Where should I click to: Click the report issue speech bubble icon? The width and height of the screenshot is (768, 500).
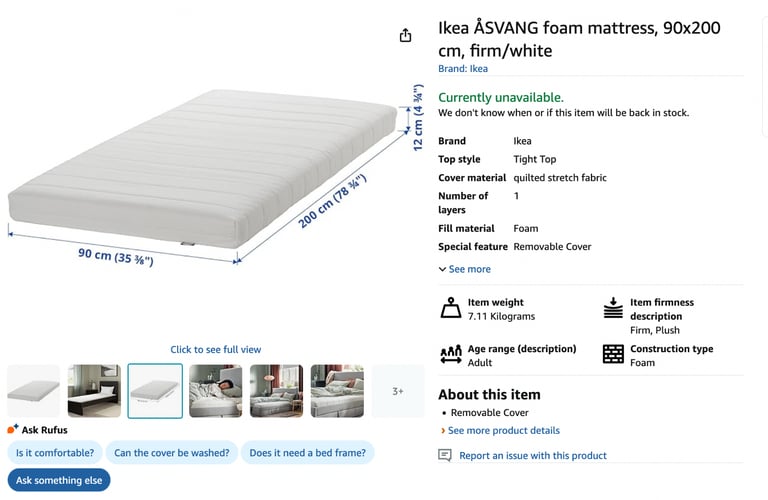point(445,455)
